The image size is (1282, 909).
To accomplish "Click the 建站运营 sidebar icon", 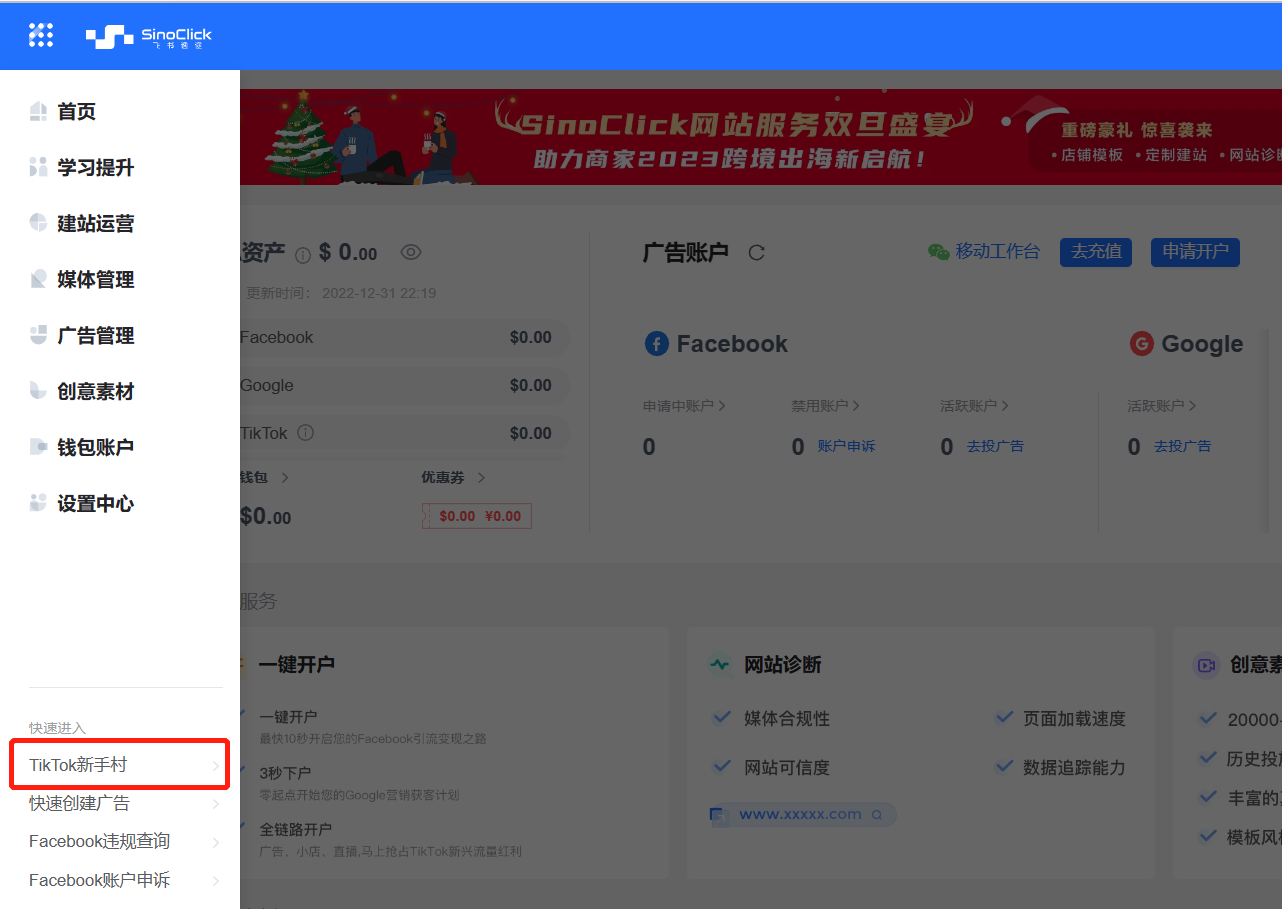I will (38, 223).
